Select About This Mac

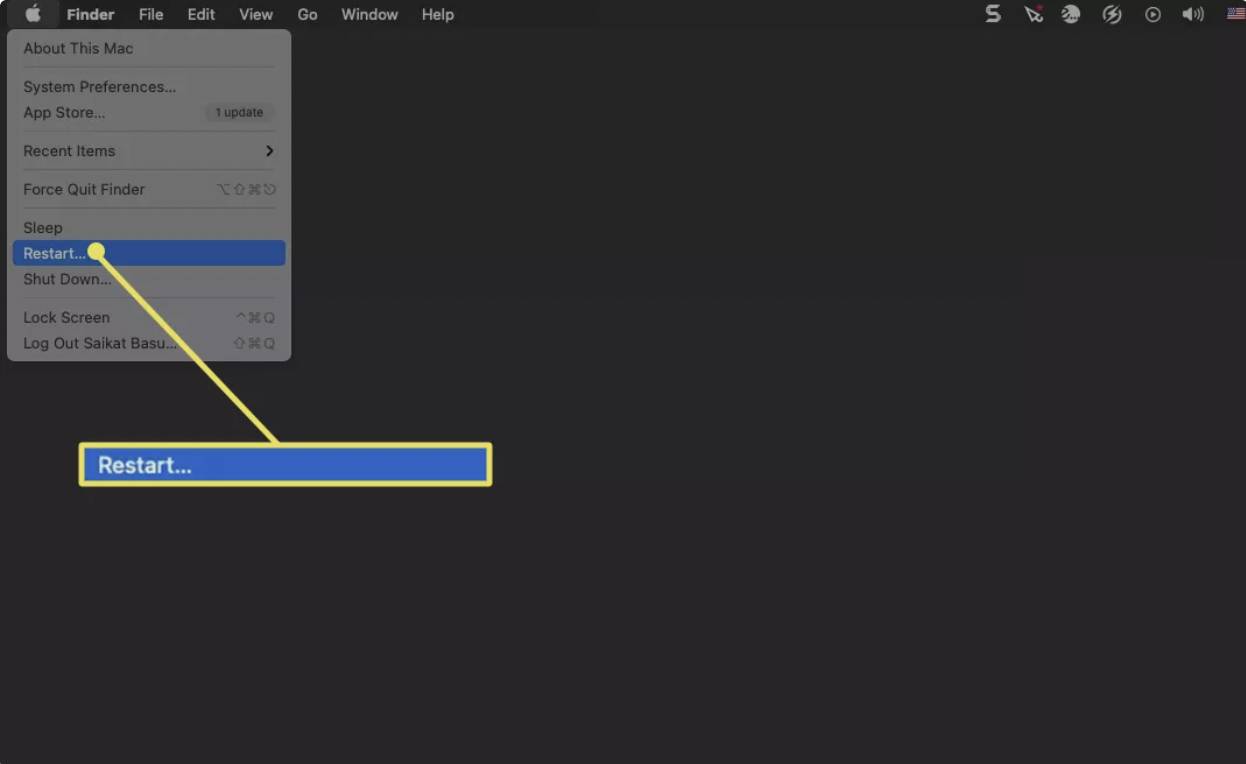click(x=78, y=48)
